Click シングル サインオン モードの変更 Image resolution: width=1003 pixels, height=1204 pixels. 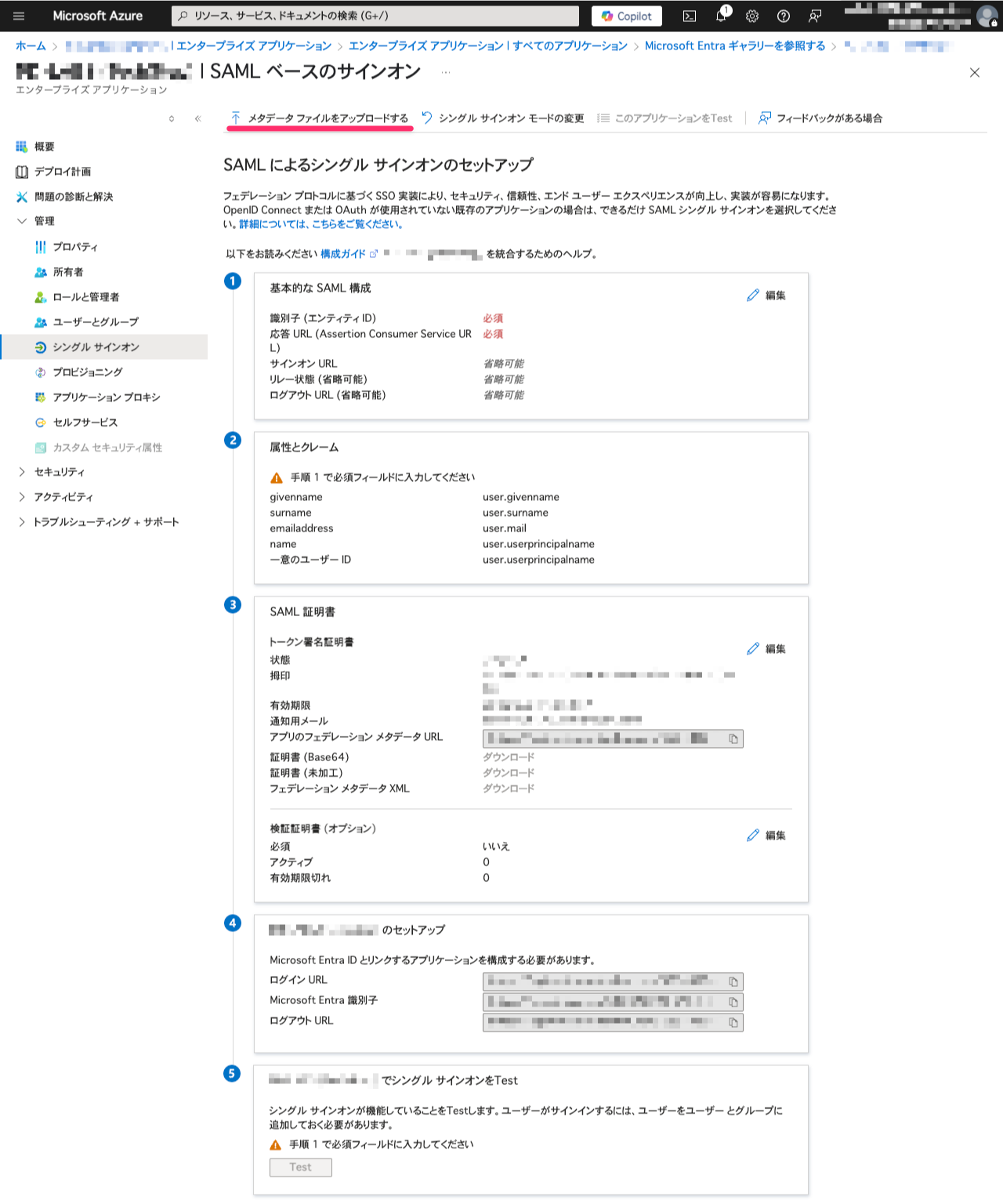[x=503, y=118]
